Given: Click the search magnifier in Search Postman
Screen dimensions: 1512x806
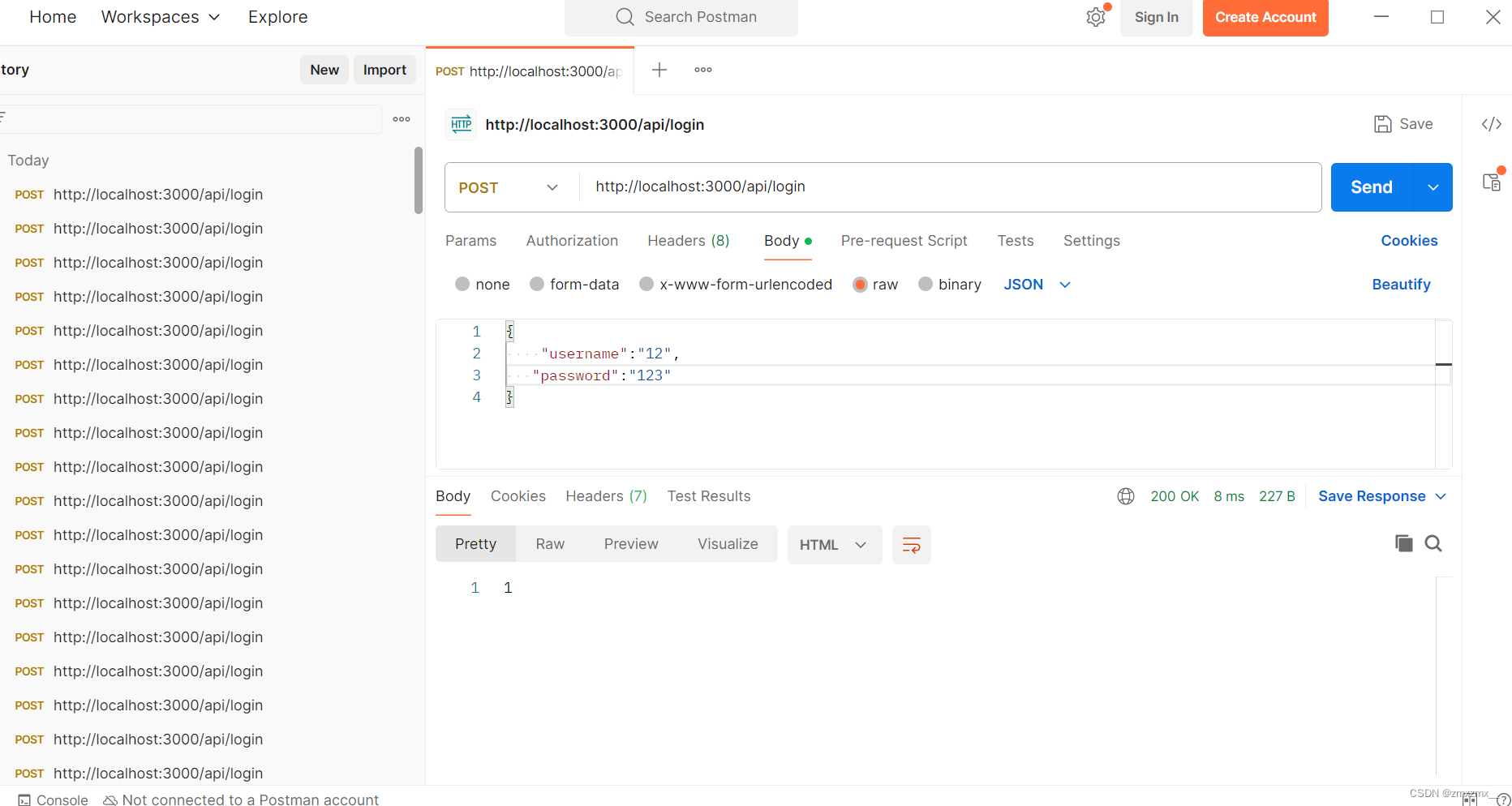Looking at the screenshot, I should click(625, 17).
